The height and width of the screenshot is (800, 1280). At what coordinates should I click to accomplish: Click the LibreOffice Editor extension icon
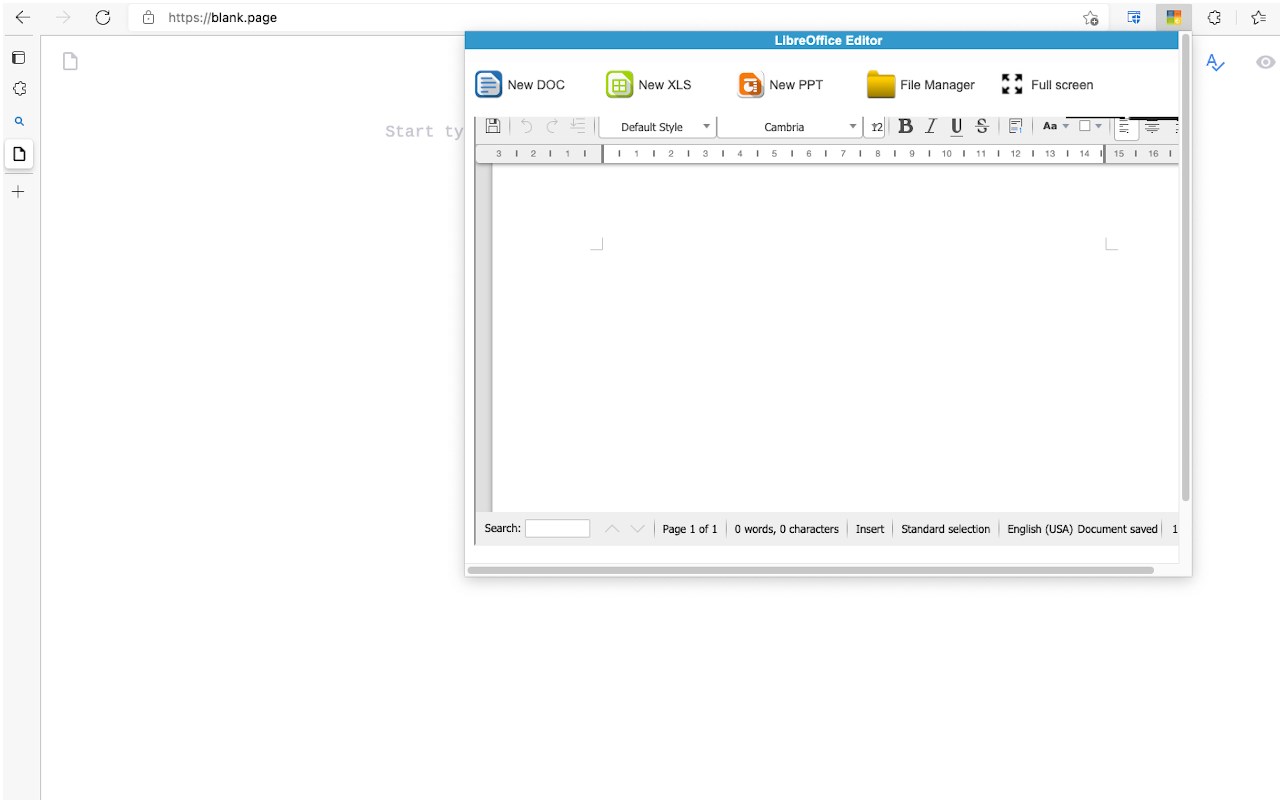click(x=1174, y=17)
